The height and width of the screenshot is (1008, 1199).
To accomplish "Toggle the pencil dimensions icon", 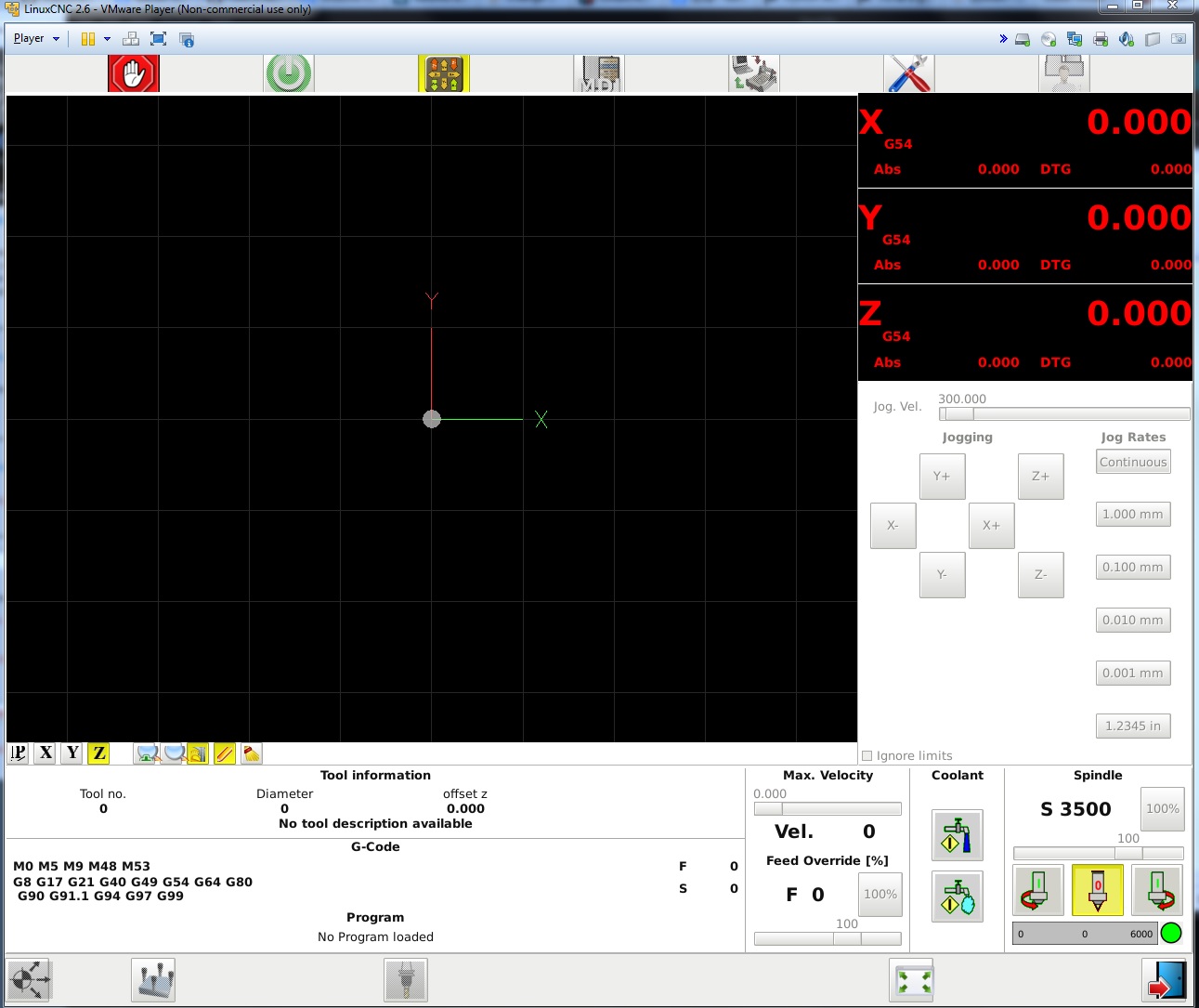I will coord(225,753).
